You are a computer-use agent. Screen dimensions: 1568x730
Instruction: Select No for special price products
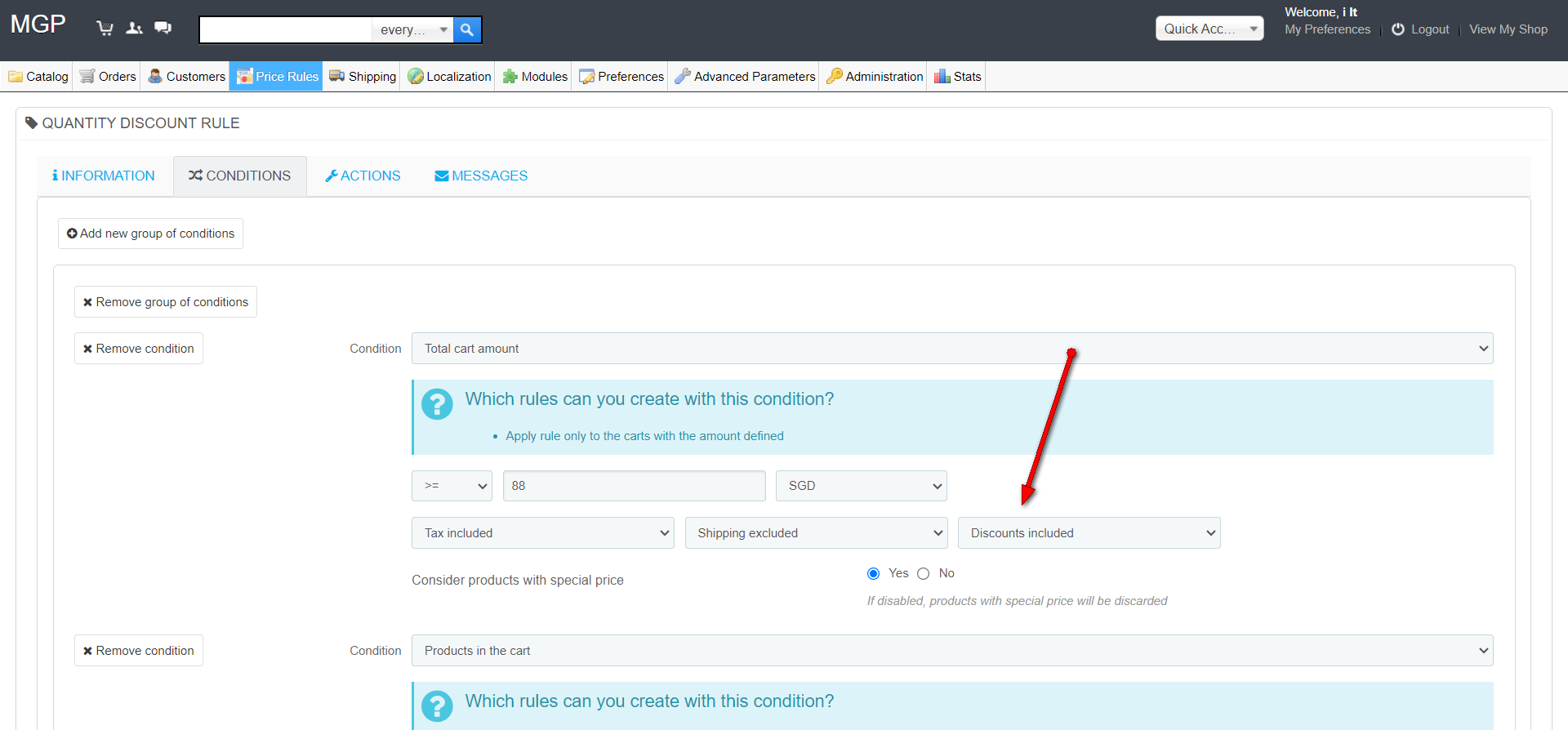pyautogui.click(x=924, y=574)
